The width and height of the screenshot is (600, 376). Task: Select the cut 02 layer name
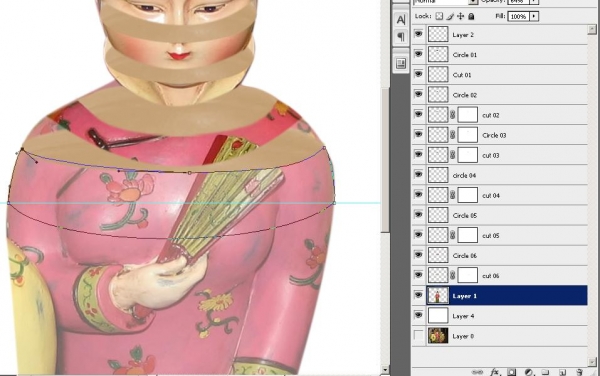(x=491, y=115)
